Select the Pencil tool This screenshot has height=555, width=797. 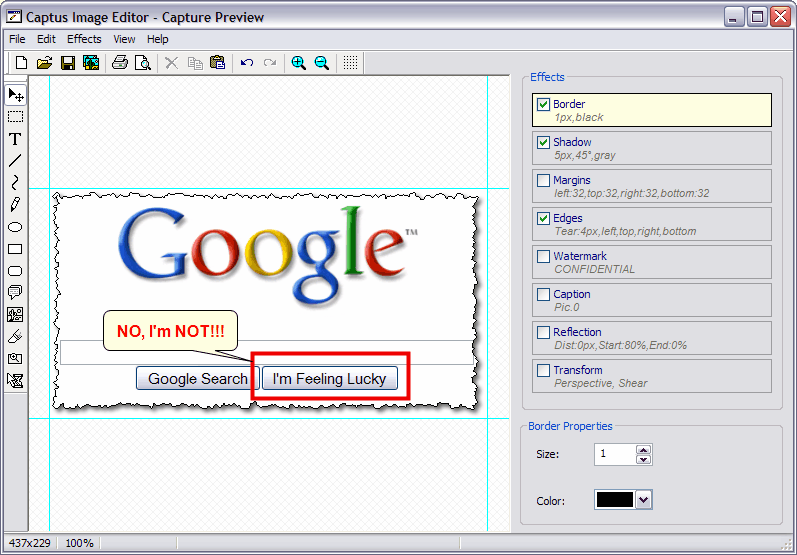click(x=15, y=204)
